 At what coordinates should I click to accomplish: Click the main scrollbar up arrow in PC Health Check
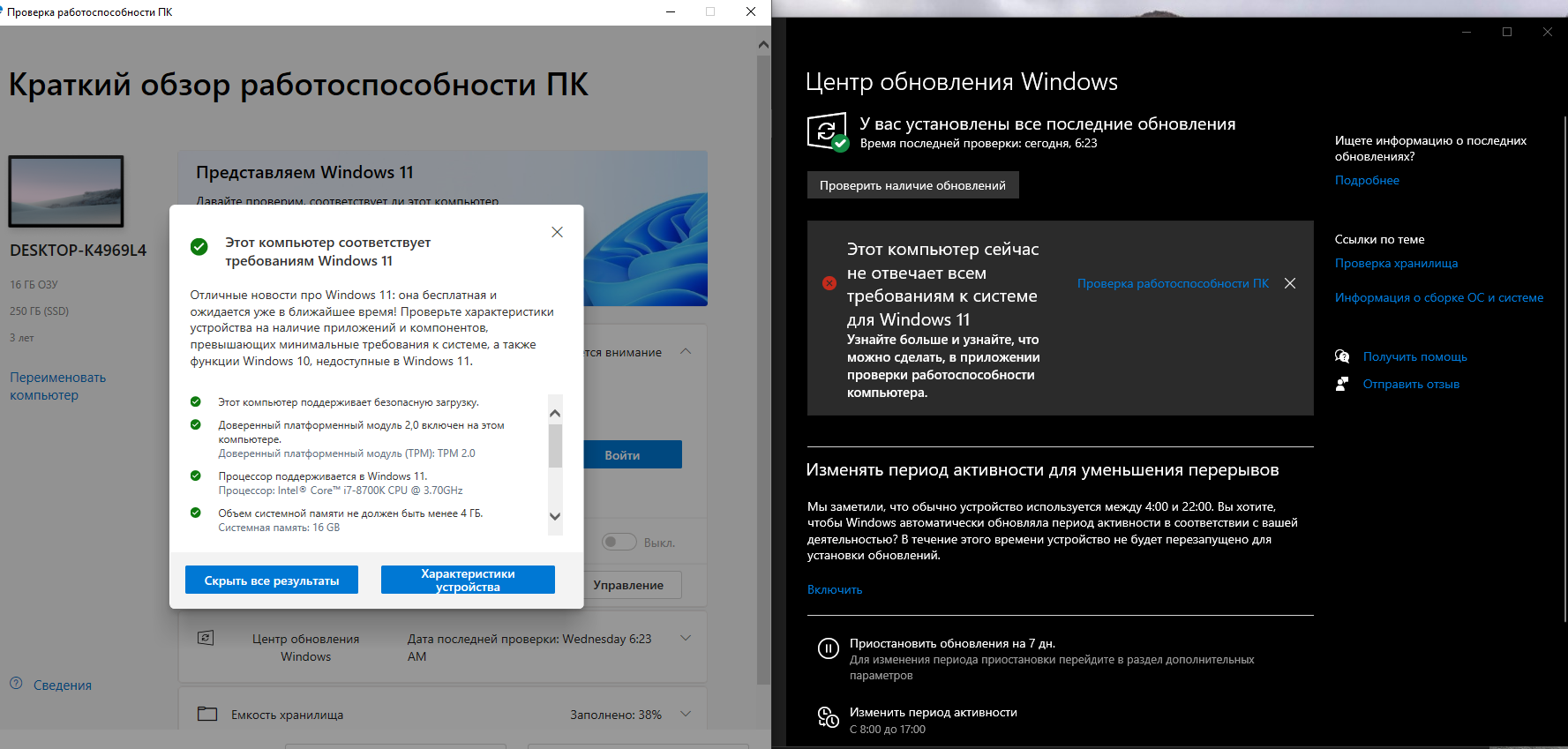coord(764,44)
